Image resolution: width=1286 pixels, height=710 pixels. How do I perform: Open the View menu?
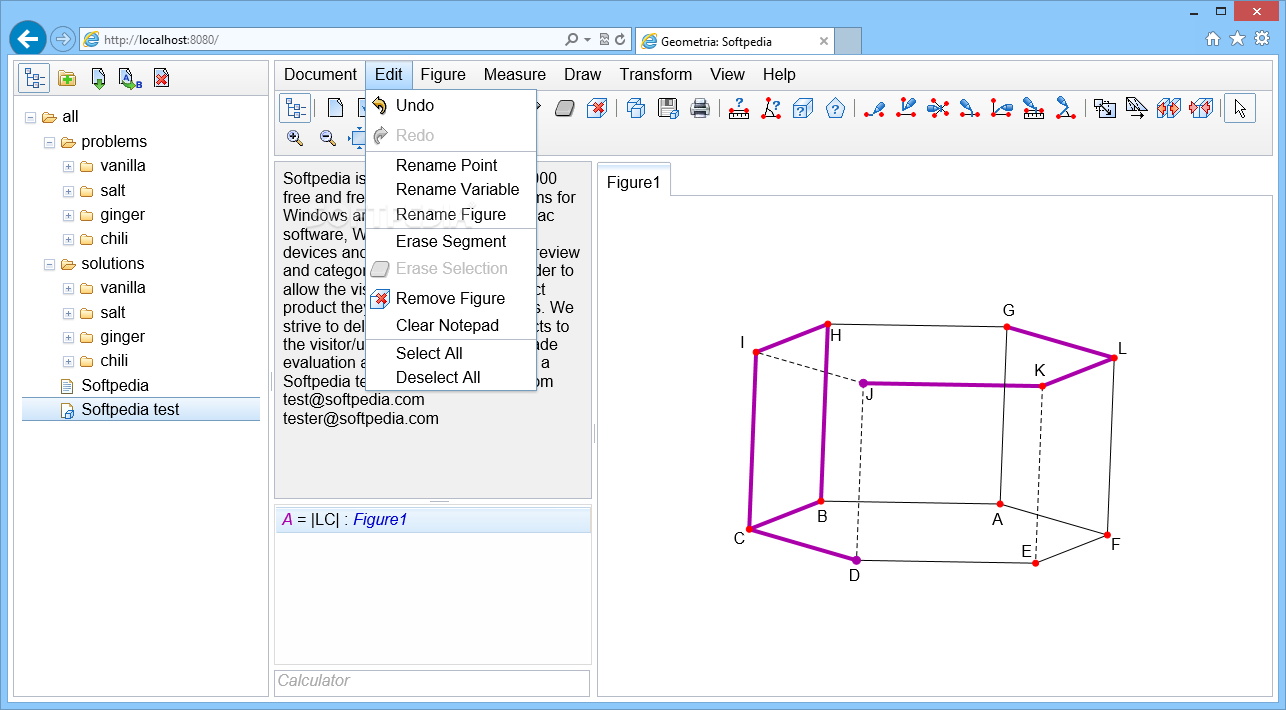click(x=727, y=74)
